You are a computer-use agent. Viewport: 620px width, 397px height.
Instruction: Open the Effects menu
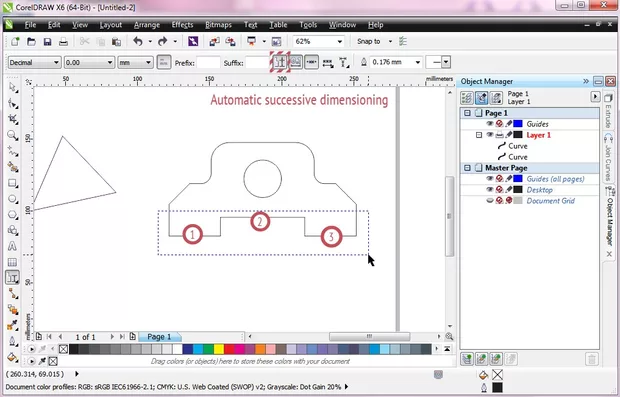[182, 25]
